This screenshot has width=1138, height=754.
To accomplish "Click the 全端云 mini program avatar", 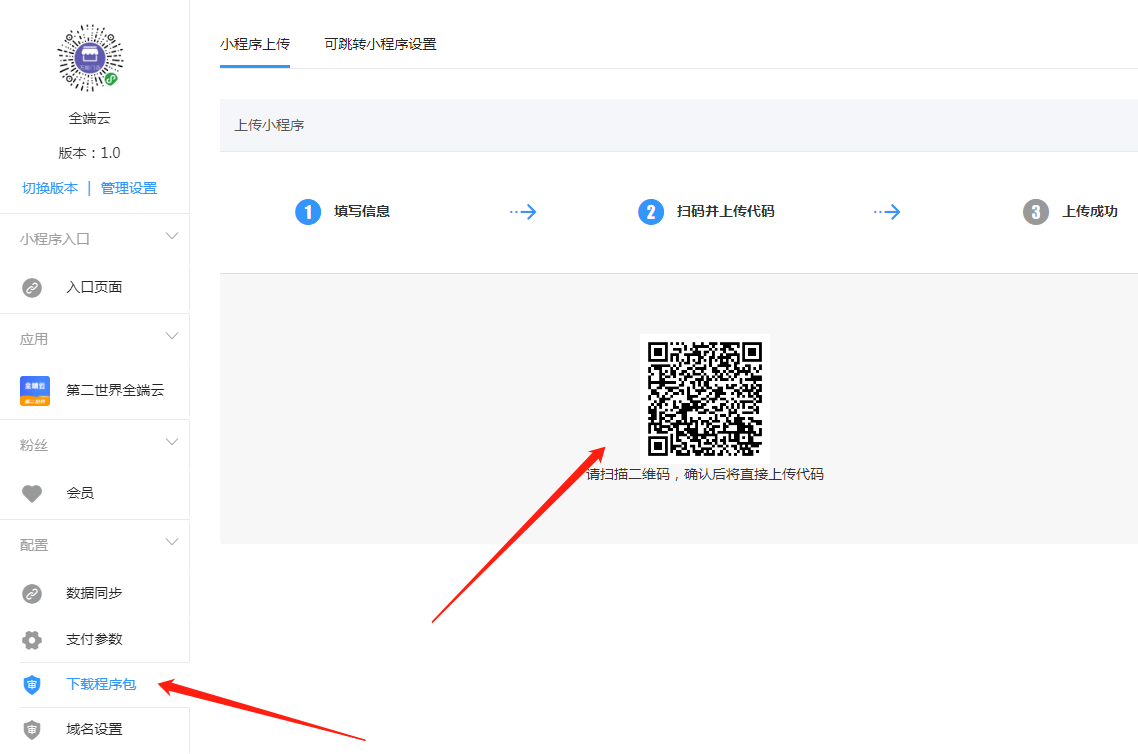I will [x=90, y=58].
